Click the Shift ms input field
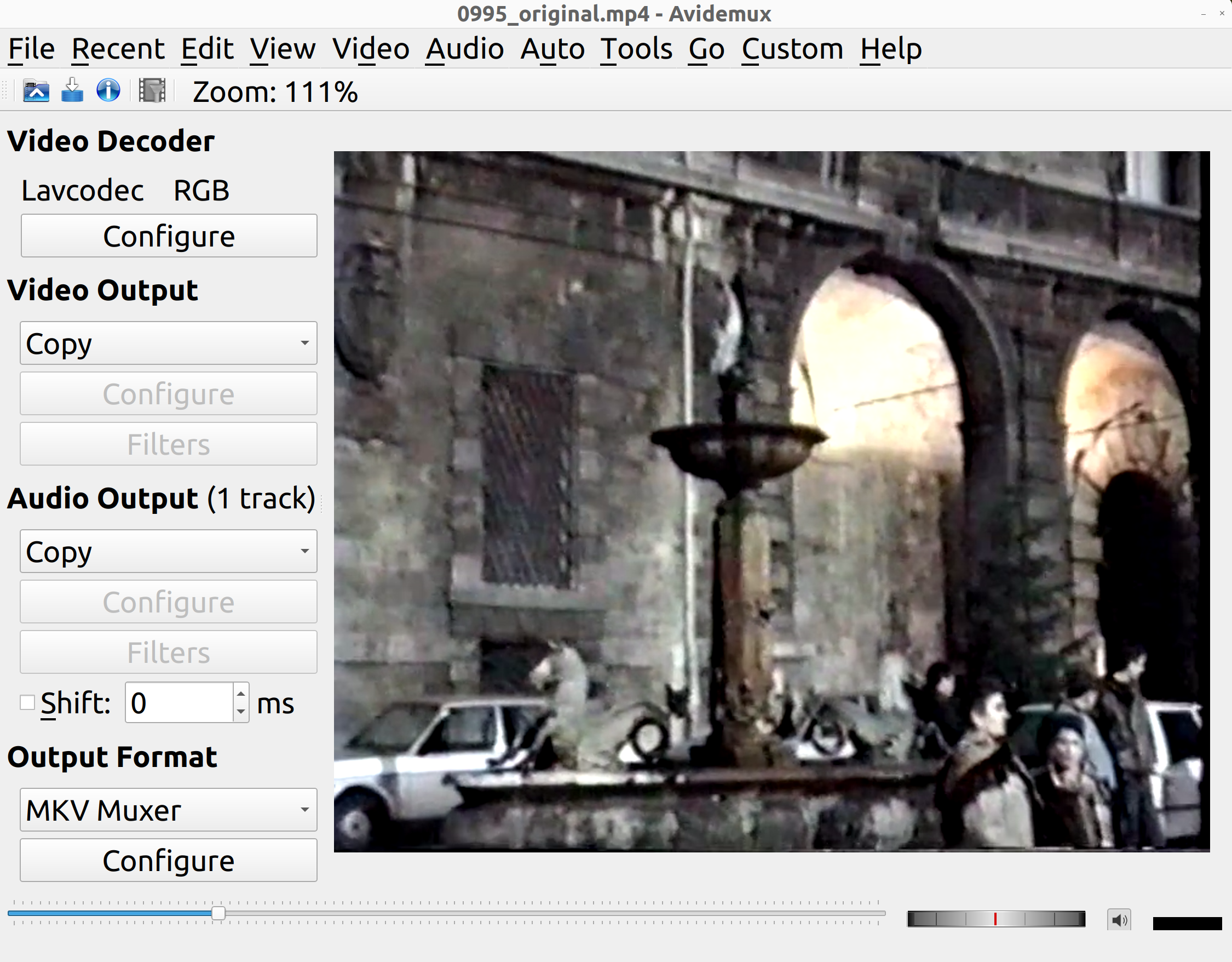The image size is (1232, 962). [180, 703]
